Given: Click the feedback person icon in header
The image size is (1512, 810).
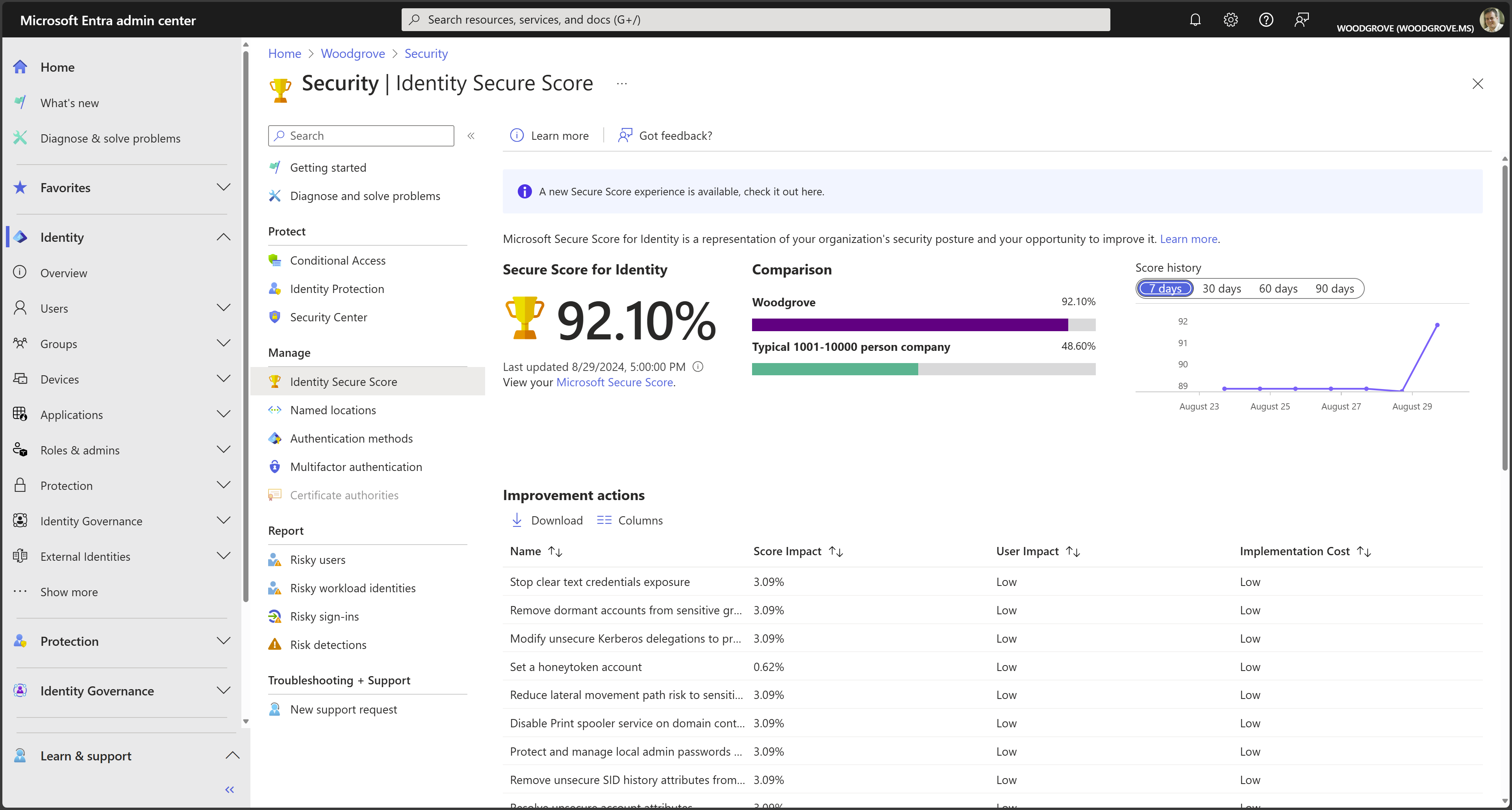Looking at the screenshot, I should pyautogui.click(x=1301, y=19).
